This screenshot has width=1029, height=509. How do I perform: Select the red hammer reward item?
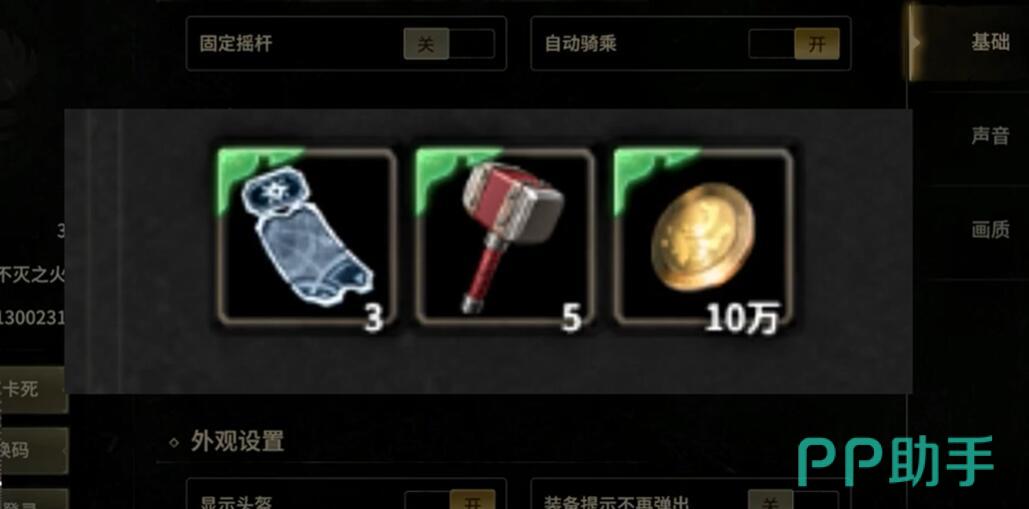(505, 237)
